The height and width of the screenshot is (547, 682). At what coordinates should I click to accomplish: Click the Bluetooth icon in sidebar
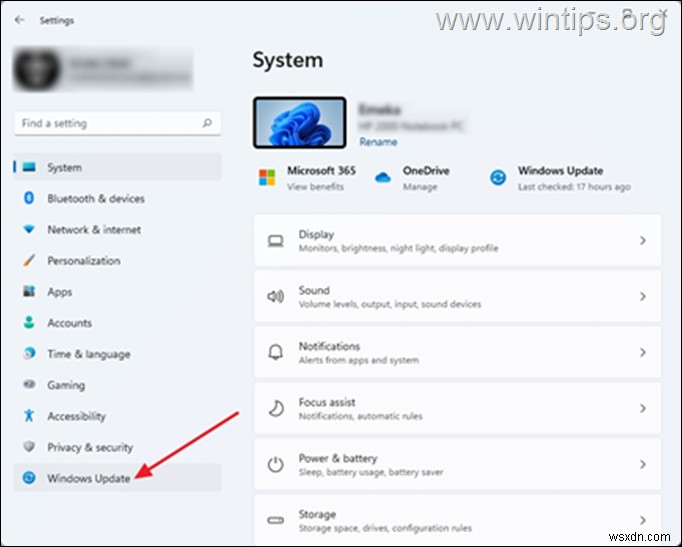pos(29,198)
